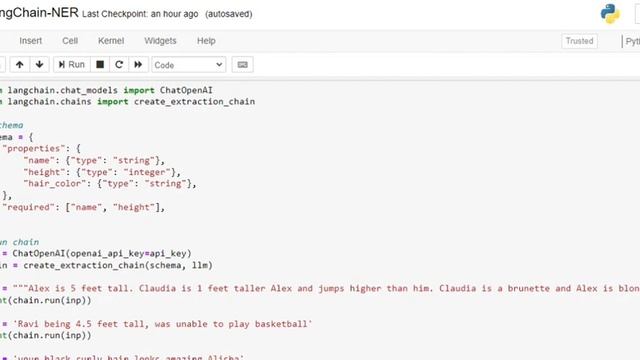Click the notebook title LangChain-NER
The image size is (640, 360).
[x=39, y=13]
